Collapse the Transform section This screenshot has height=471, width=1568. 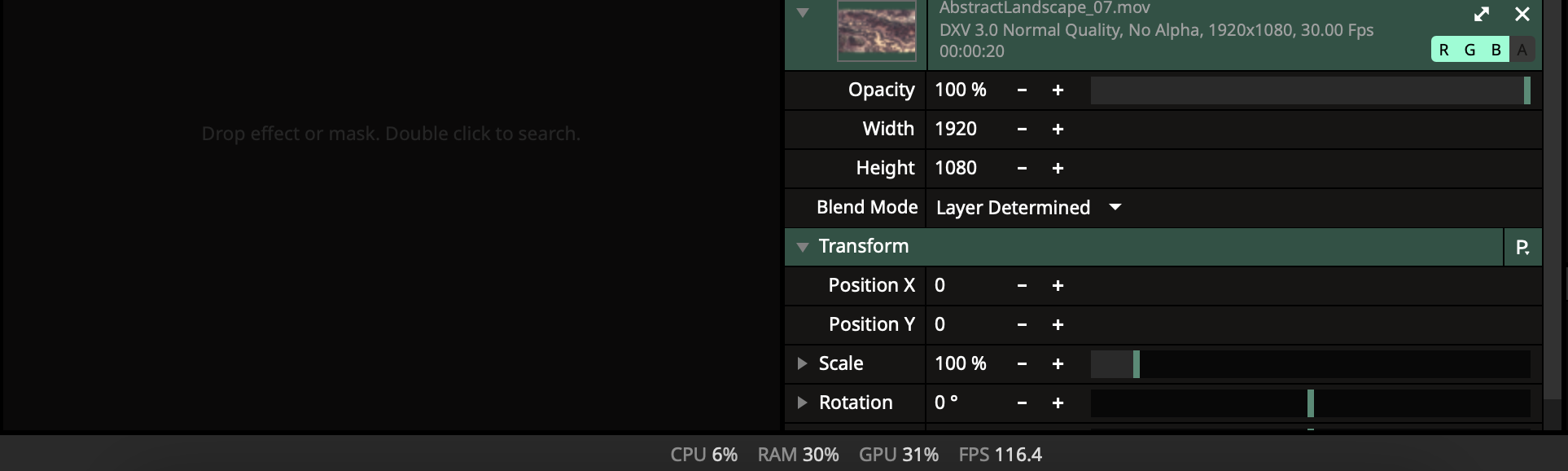point(803,247)
